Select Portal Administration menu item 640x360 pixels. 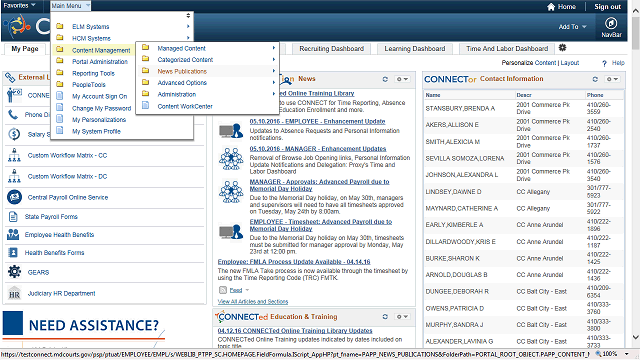point(100,62)
